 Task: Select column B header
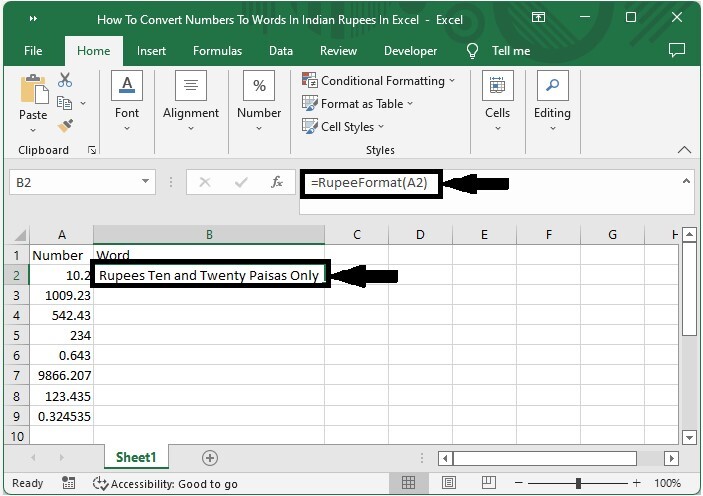tap(209, 235)
